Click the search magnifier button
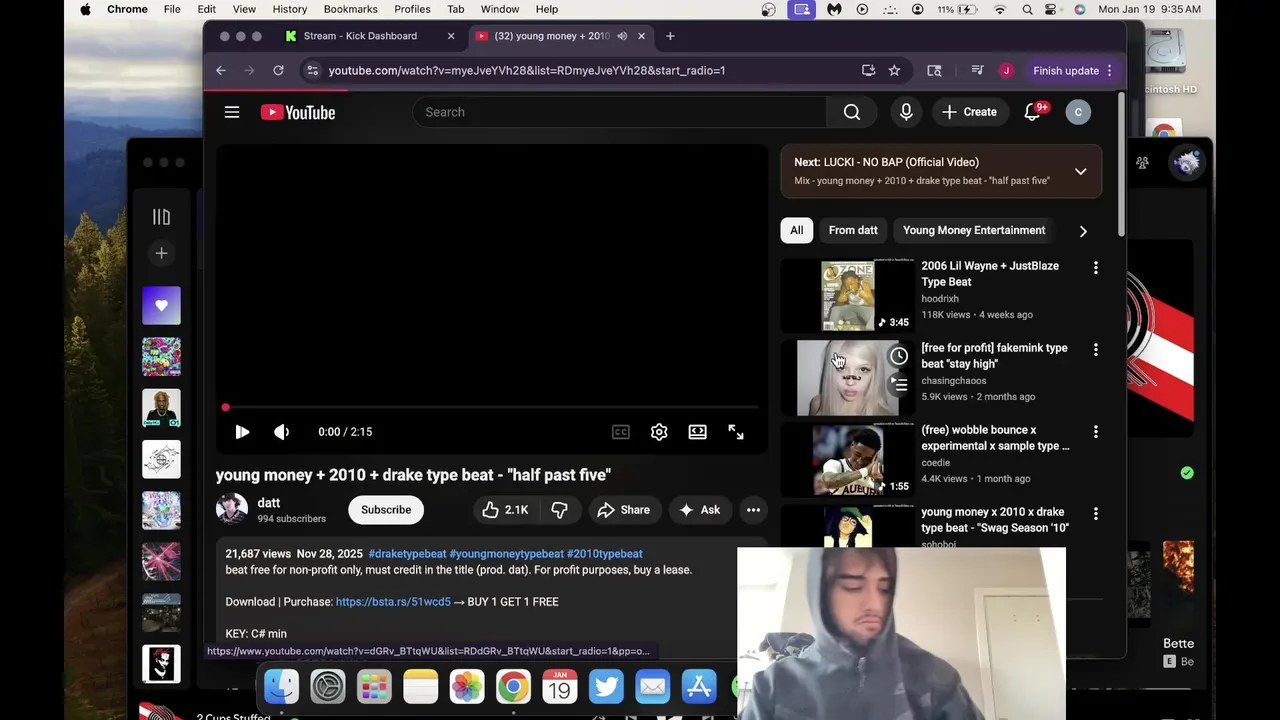 point(852,112)
